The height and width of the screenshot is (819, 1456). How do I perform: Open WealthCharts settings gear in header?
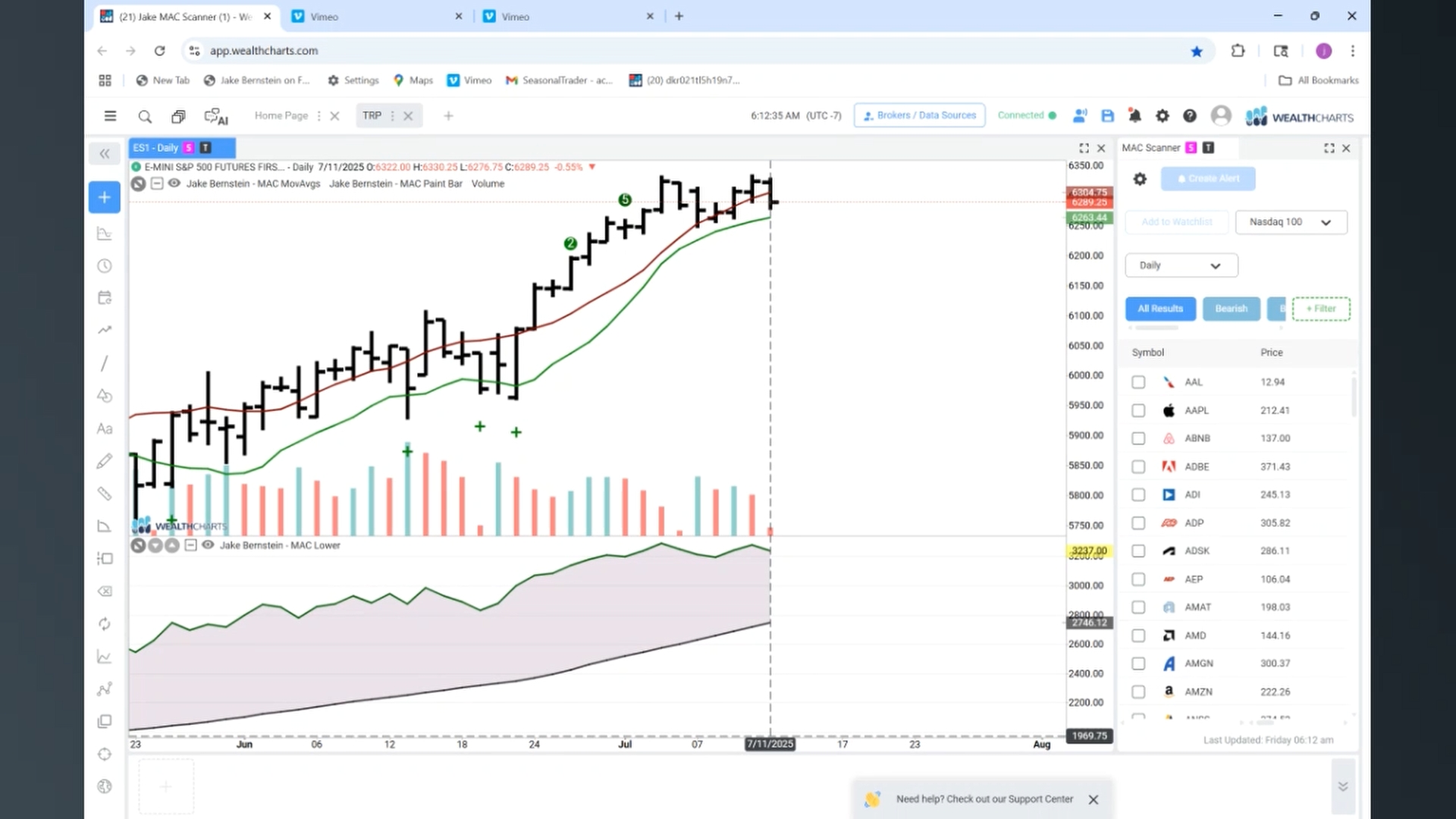1162,116
